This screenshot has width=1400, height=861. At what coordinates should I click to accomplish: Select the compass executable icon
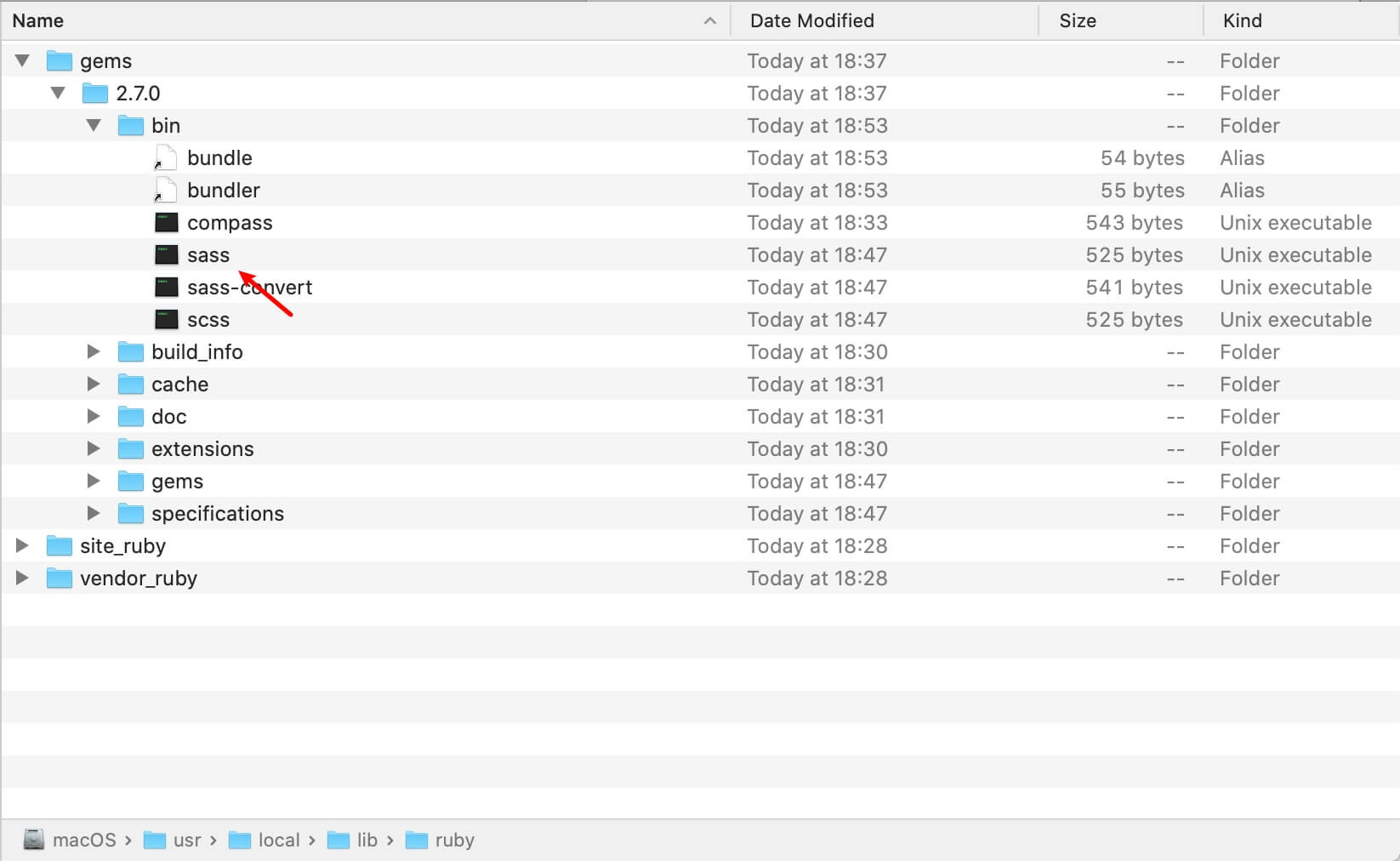click(x=166, y=223)
